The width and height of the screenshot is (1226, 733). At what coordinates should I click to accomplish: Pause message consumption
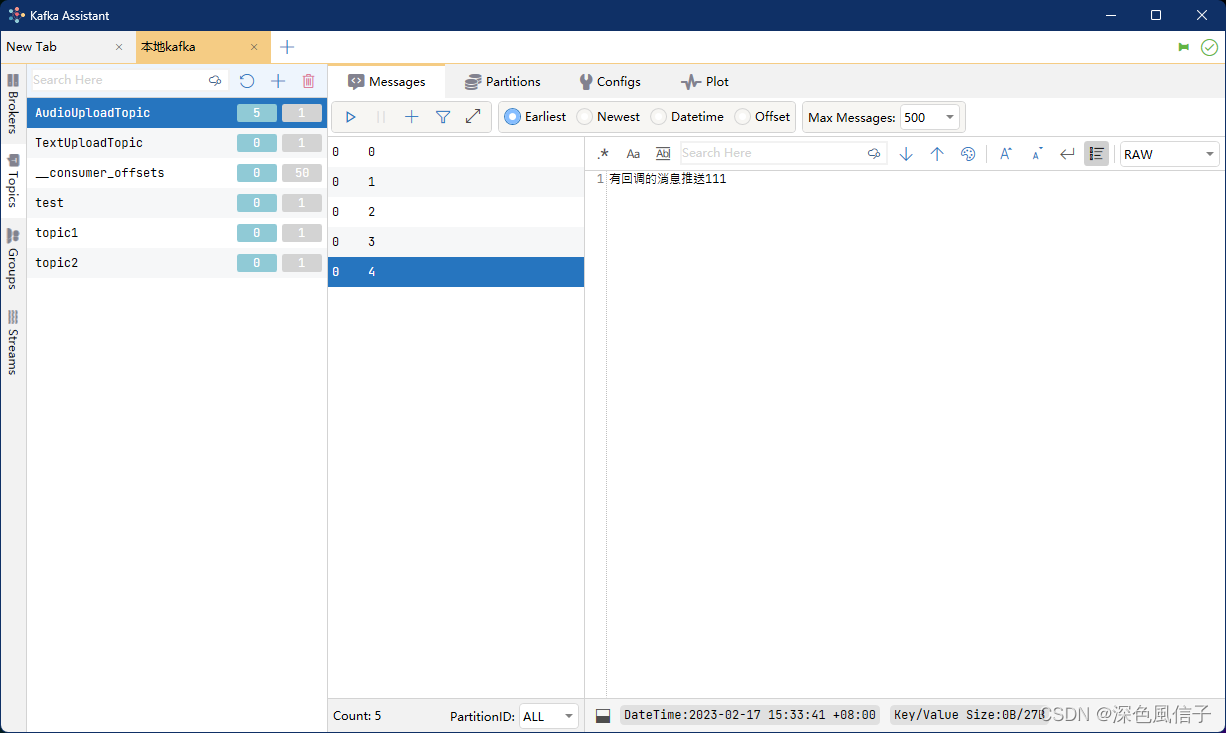coord(380,117)
